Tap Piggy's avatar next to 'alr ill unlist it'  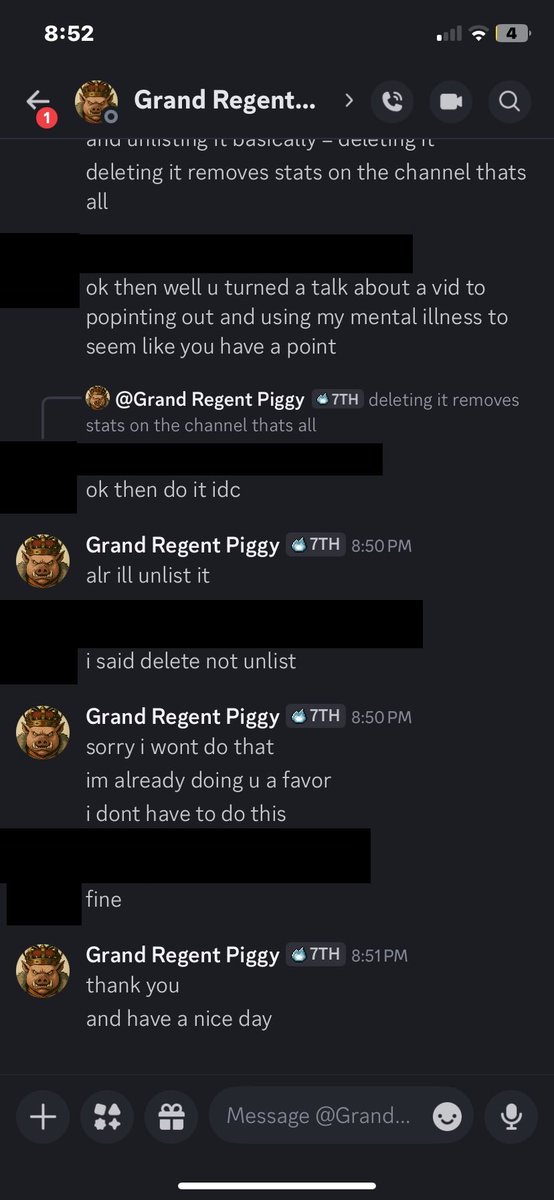(x=43, y=561)
